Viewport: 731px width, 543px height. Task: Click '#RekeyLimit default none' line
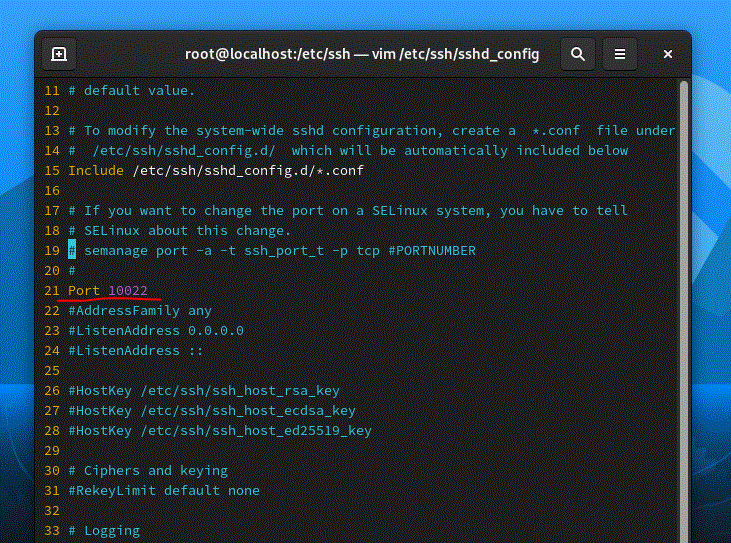[x=164, y=491]
